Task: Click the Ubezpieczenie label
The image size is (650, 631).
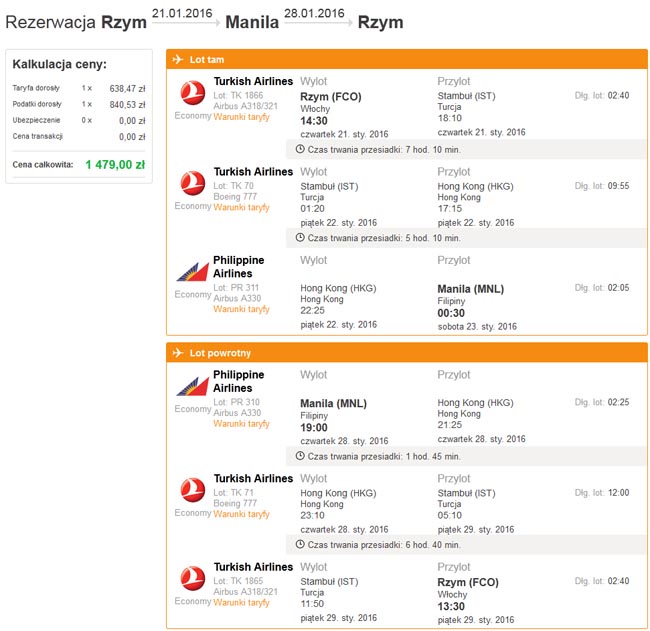Action: coord(36,120)
